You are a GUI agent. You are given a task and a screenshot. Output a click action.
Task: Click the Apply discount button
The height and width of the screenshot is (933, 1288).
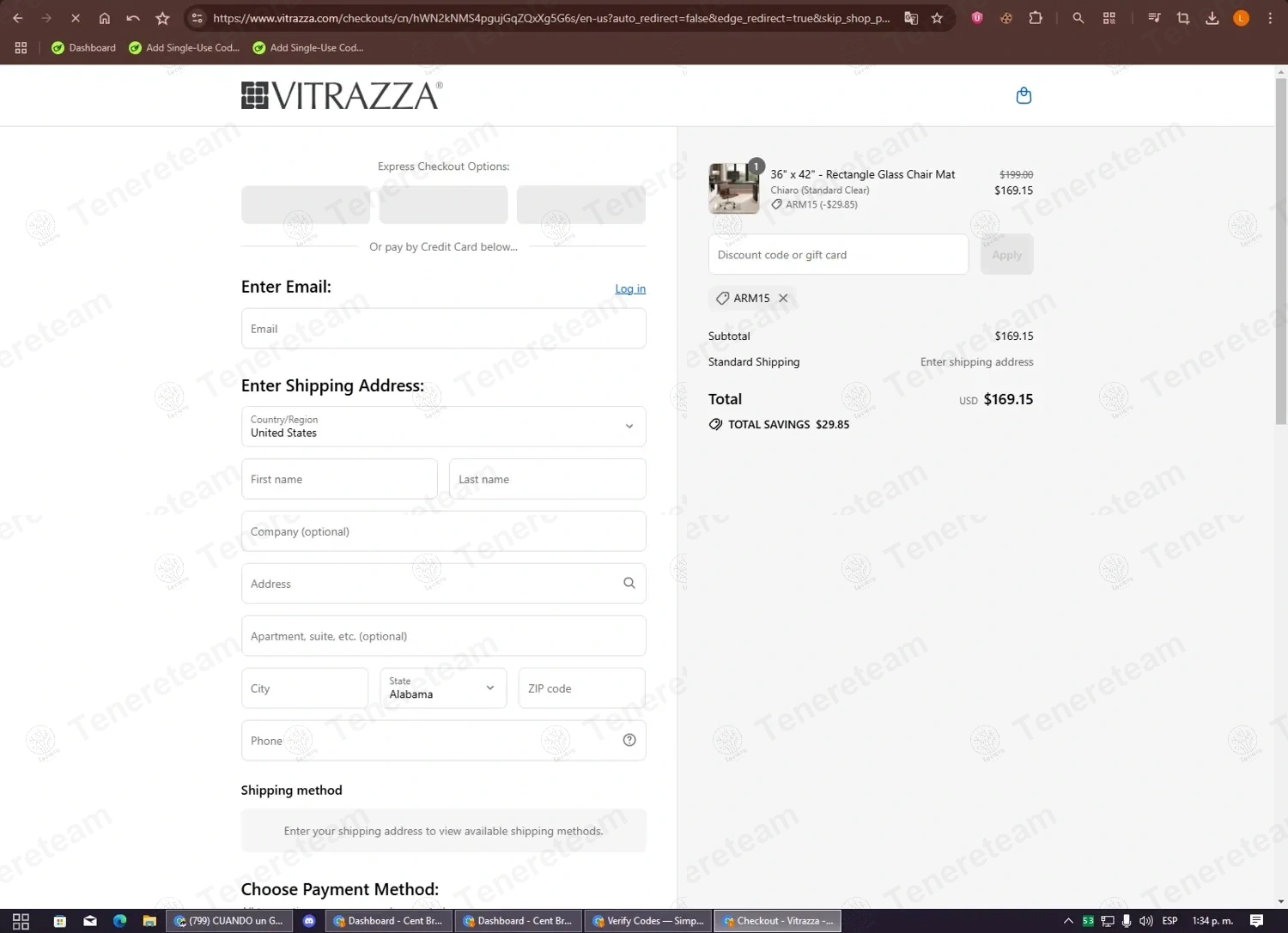(x=1006, y=255)
